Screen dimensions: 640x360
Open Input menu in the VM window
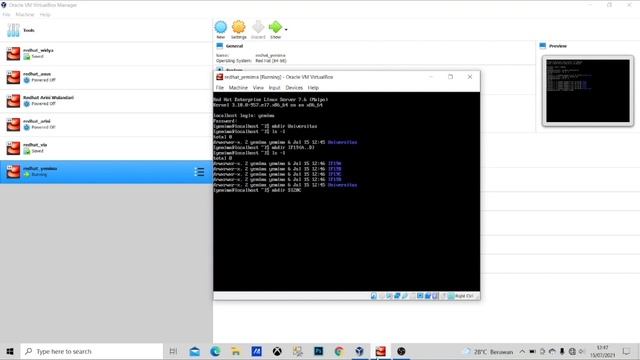click(274, 88)
